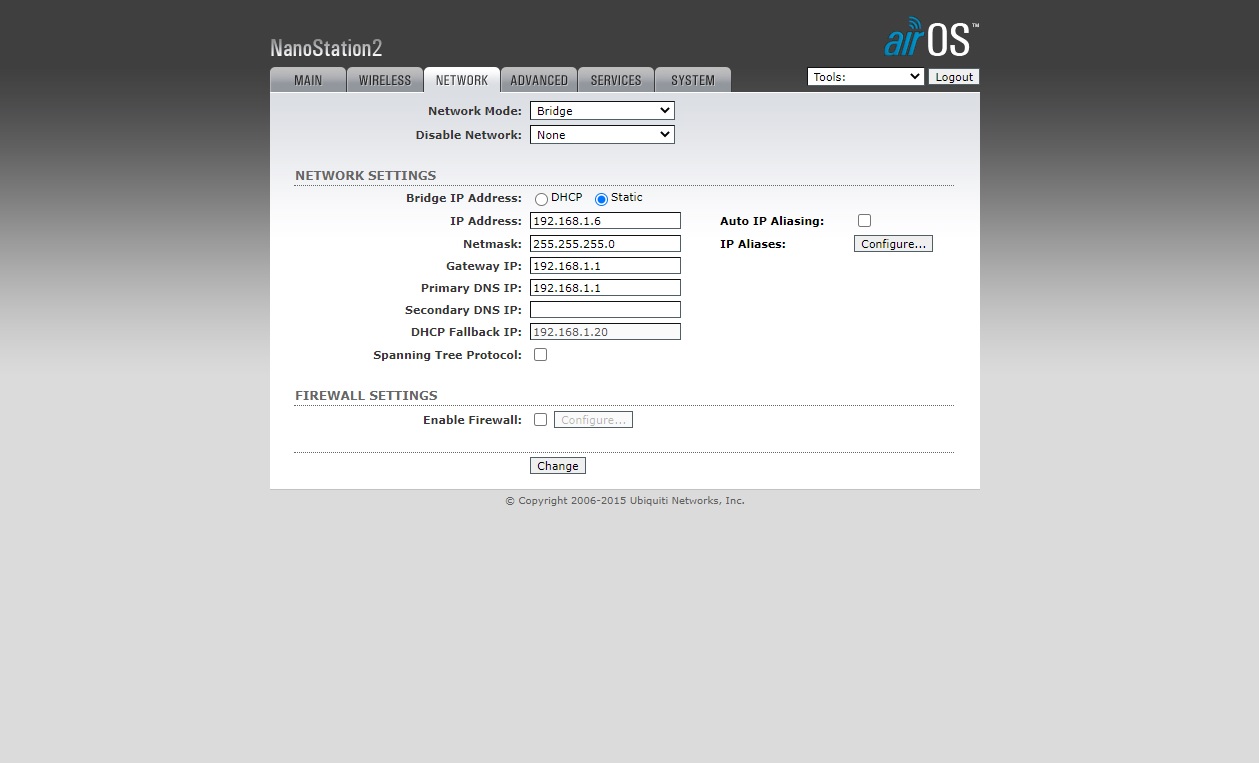Select the NETWORK tab
Screen dimensions: 1259x763
(462, 80)
